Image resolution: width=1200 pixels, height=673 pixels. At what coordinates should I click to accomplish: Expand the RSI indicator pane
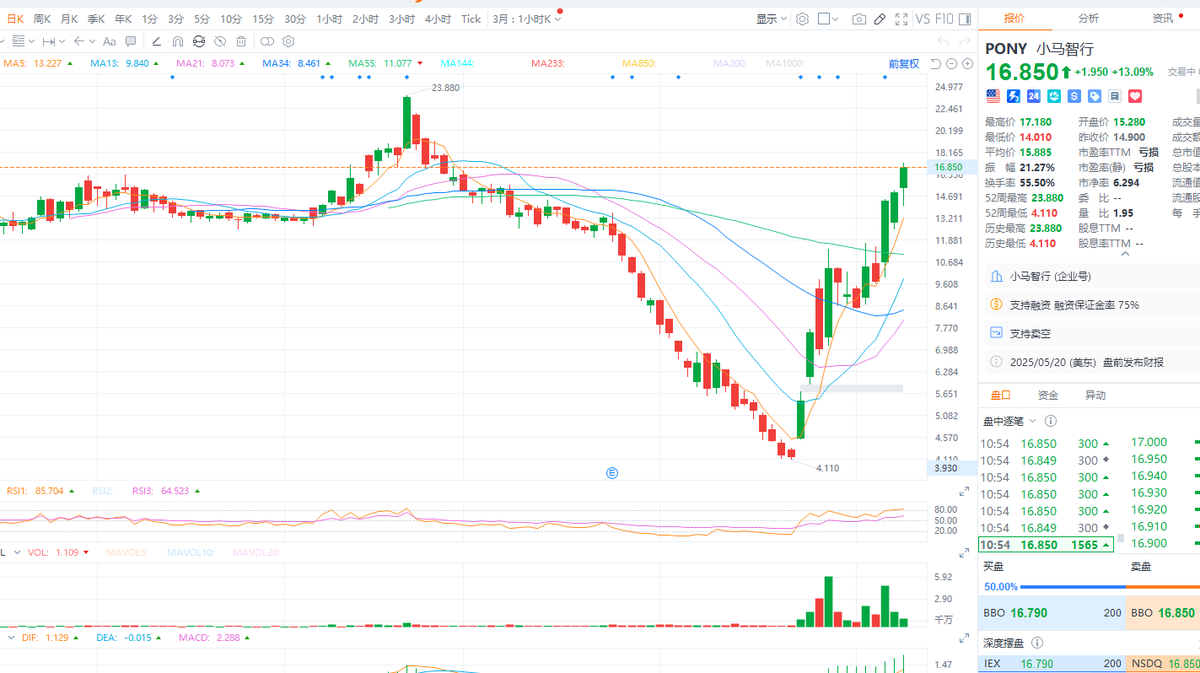pyautogui.click(x=964, y=491)
